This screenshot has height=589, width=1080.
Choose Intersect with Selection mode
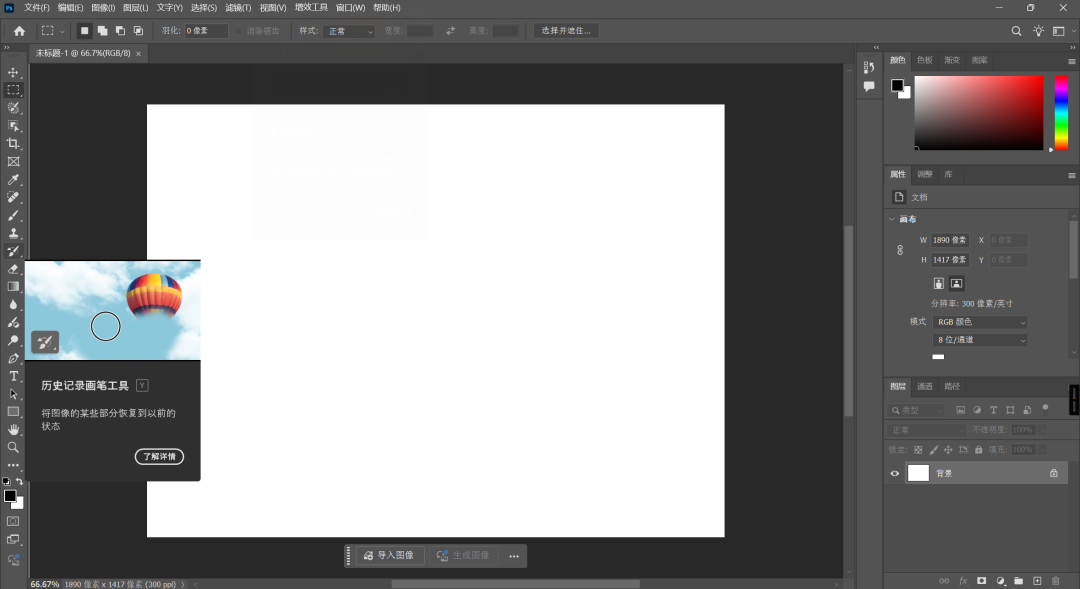138,31
